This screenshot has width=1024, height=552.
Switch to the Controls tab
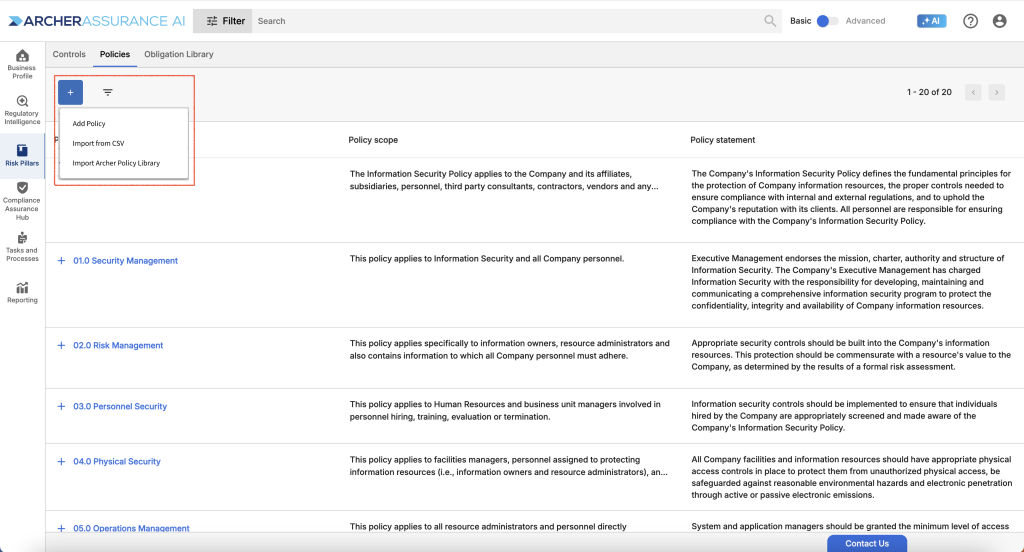pyautogui.click(x=69, y=54)
